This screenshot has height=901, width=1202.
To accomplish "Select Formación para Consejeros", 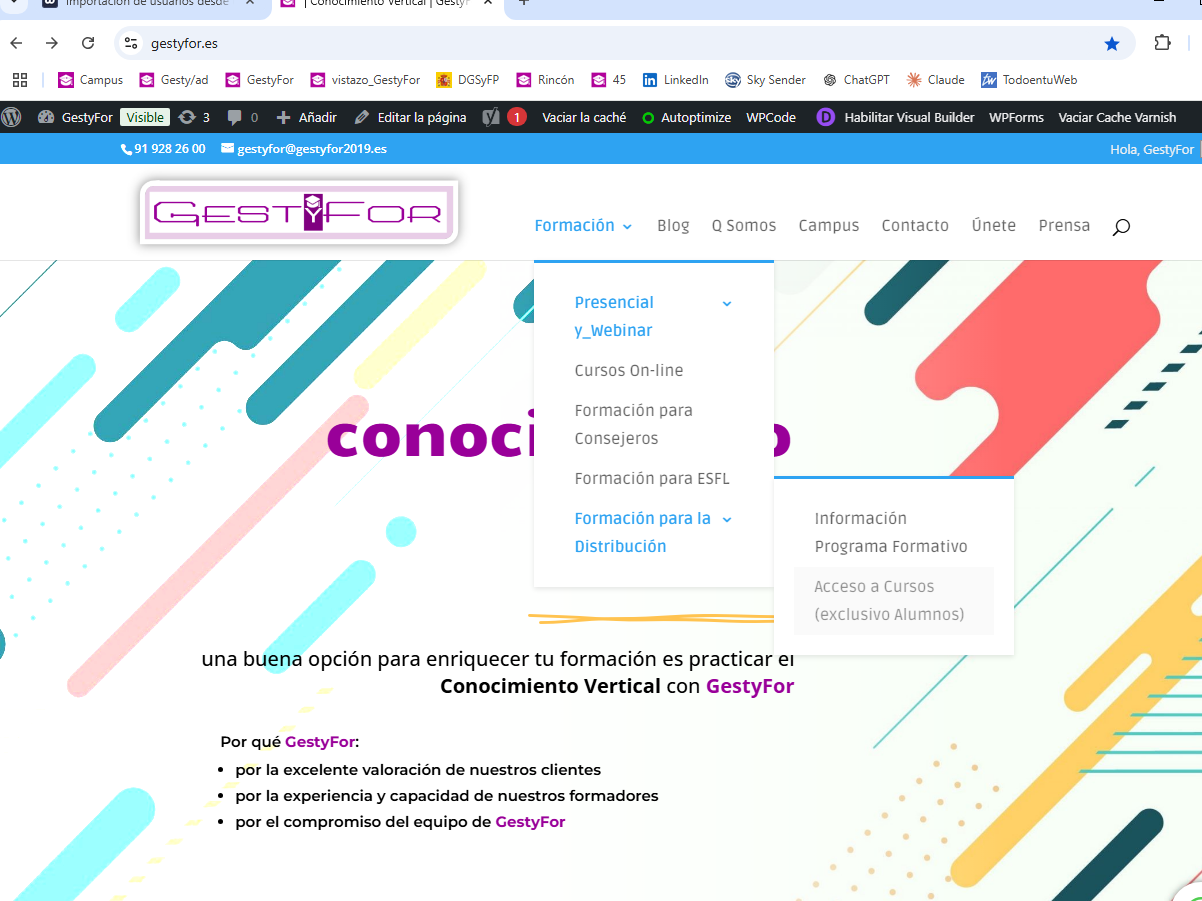I will point(633,424).
